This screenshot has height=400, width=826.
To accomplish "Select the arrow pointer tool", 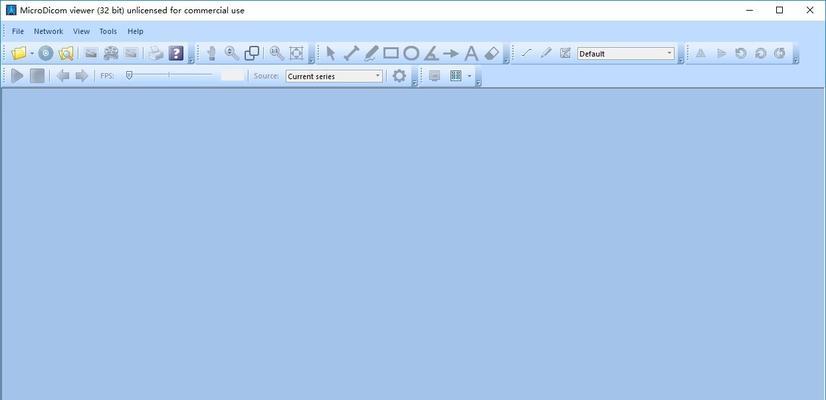I will [331, 53].
